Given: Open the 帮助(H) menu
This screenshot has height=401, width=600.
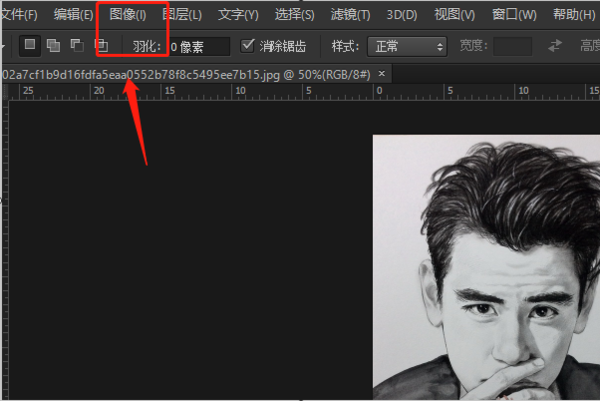Looking at the screenshot, I should (574, 15).
